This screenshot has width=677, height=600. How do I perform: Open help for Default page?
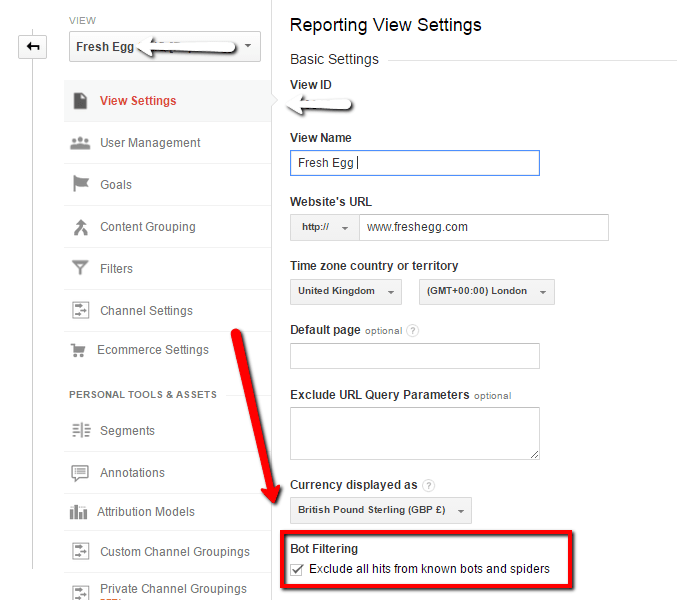point(413,331)
